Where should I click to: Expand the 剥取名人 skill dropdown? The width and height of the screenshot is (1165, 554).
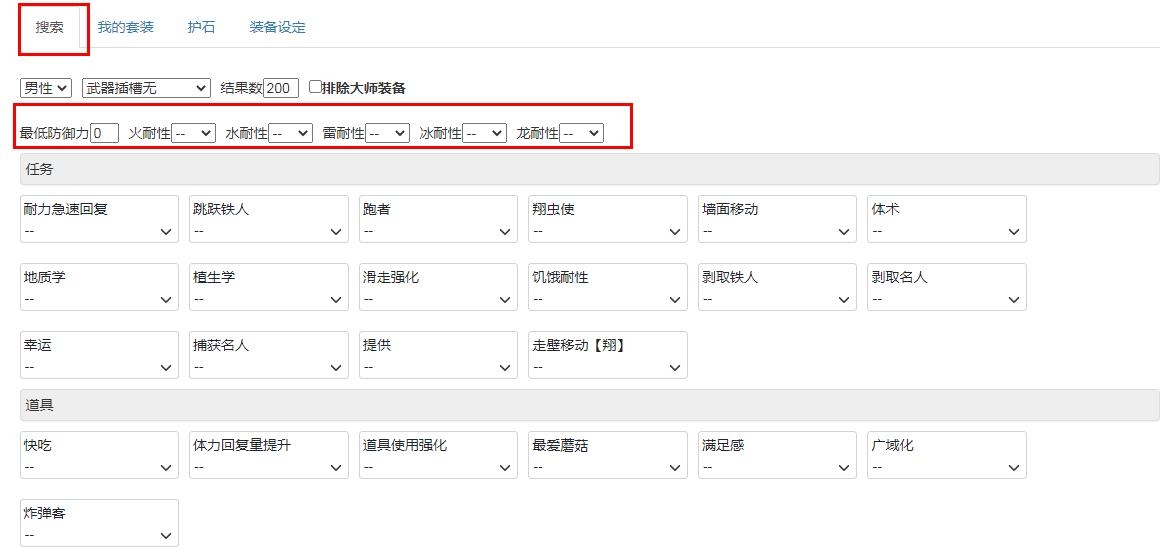coord(947,299)
